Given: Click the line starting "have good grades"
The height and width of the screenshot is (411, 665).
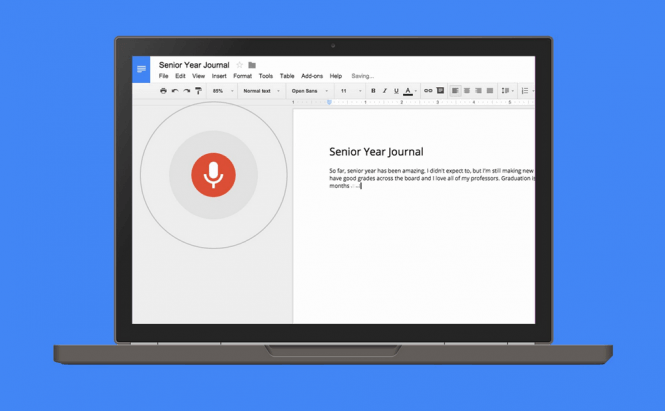Looking at the screenshot, I should [432, 179].
